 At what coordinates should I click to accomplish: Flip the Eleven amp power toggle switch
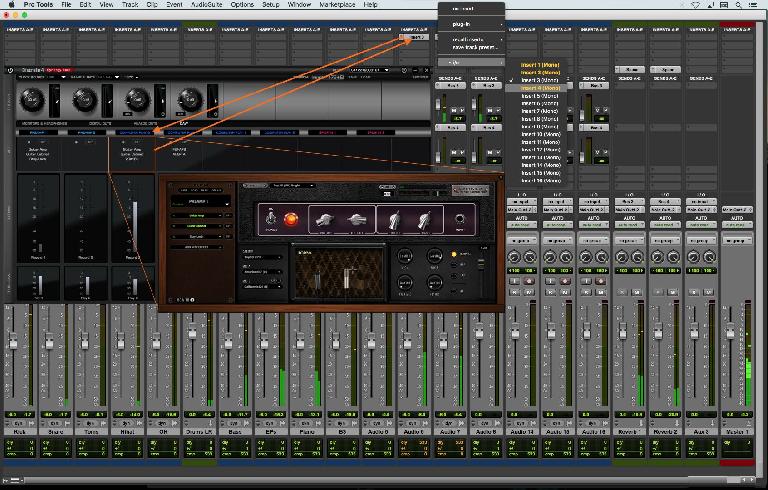pyautogui.click(x=270, y=218)
